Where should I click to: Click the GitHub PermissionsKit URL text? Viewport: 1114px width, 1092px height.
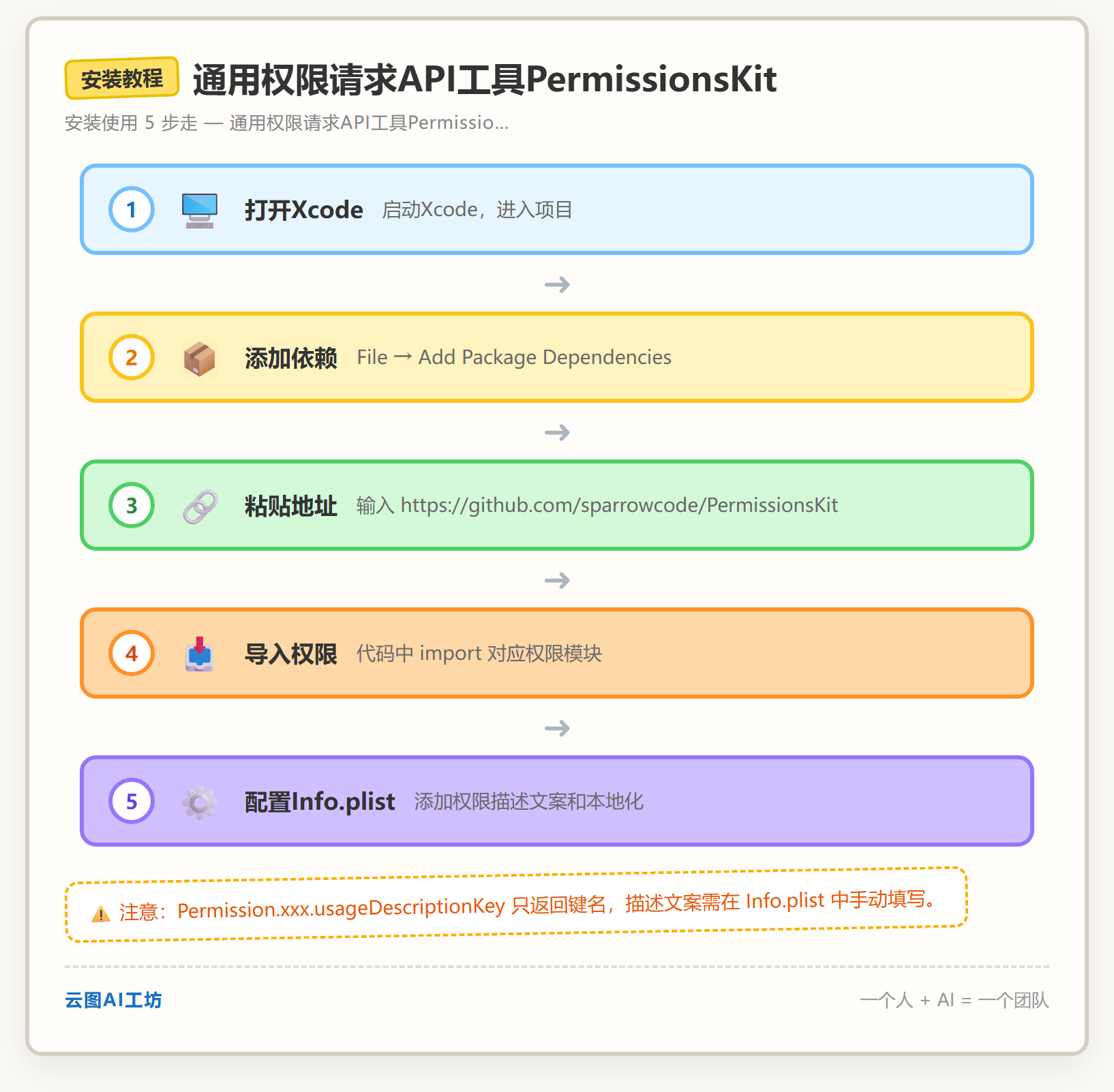point(619,505)
